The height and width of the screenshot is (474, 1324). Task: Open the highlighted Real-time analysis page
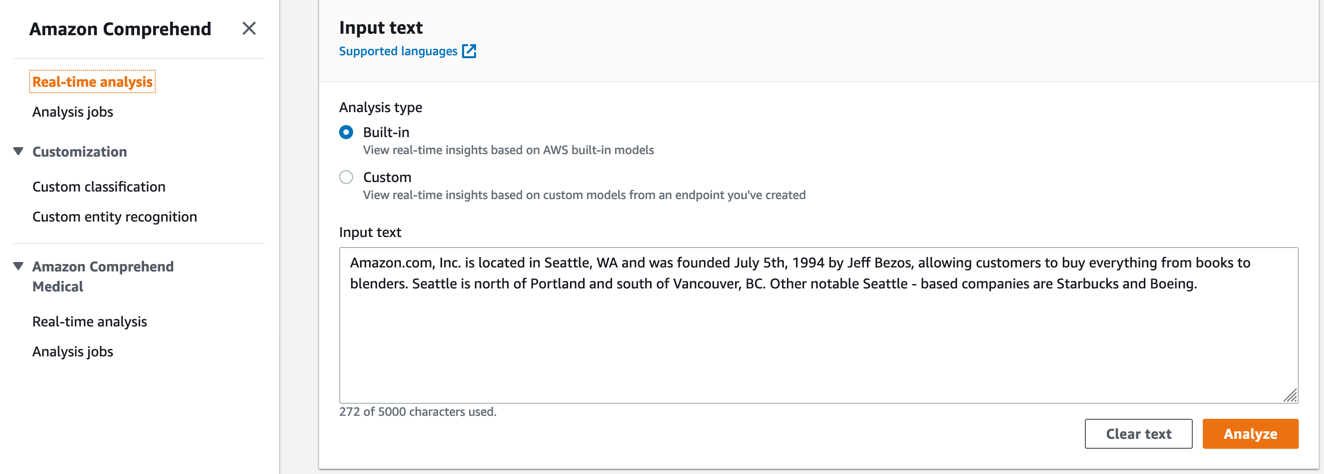92,82
